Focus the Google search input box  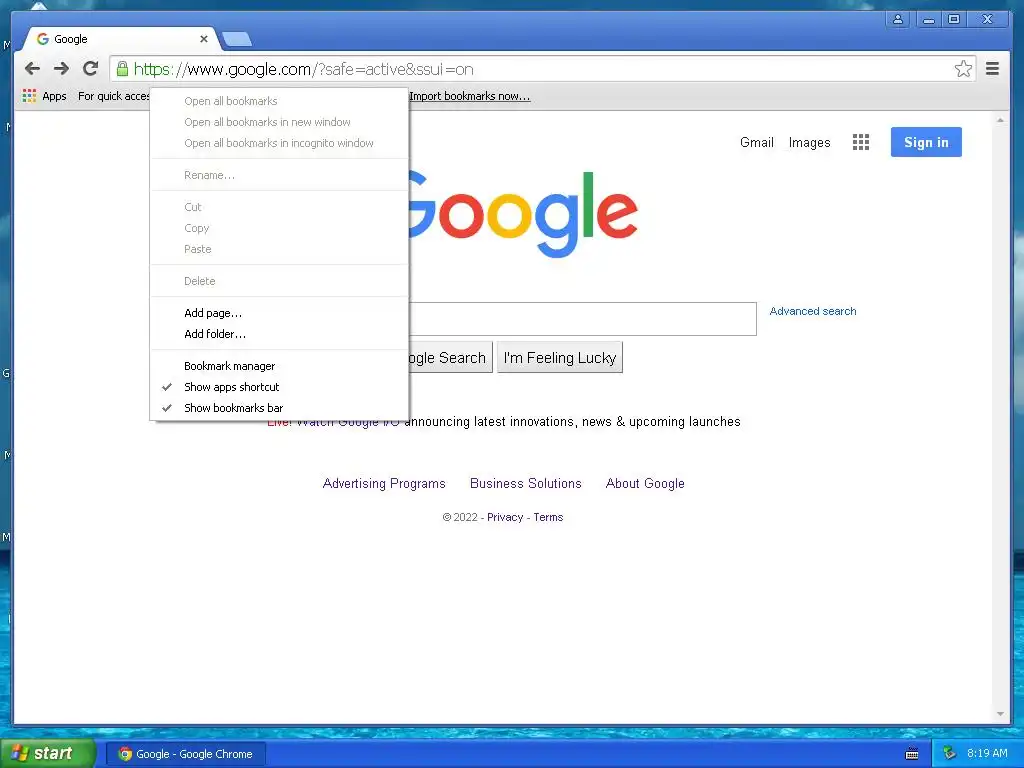583,319
